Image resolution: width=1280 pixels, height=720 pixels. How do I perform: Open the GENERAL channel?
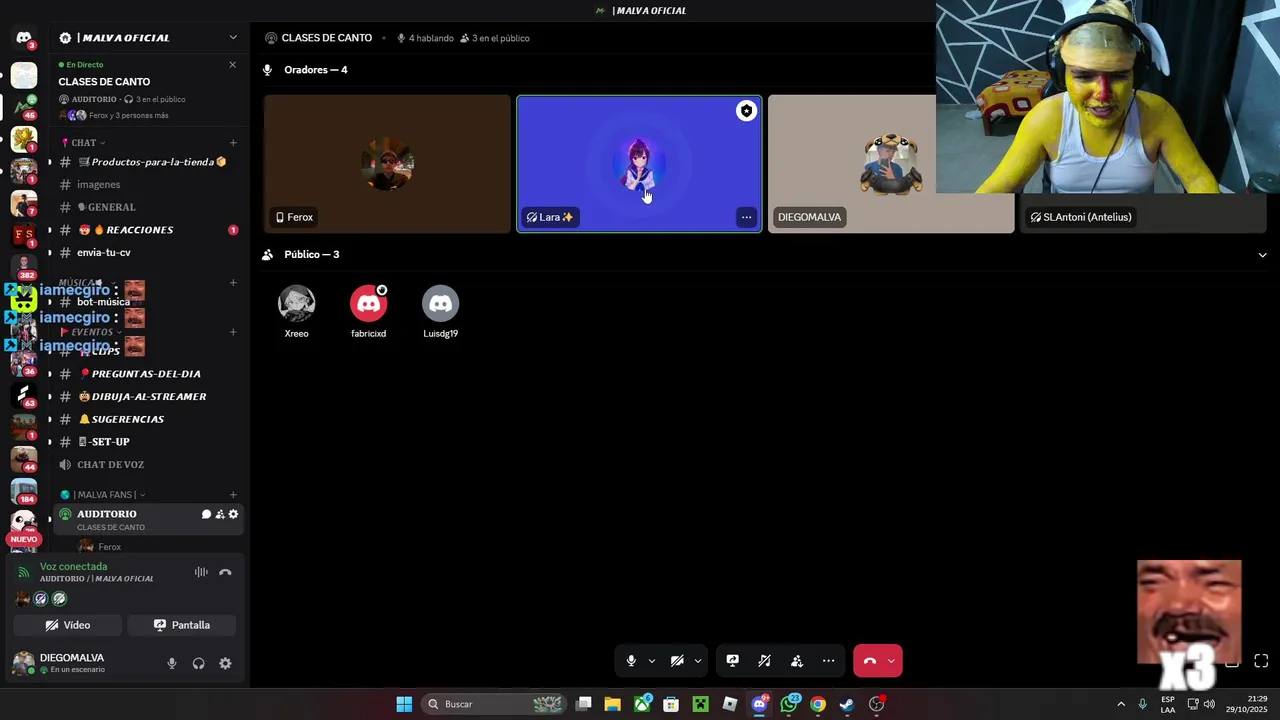click(x=145, y=207)
